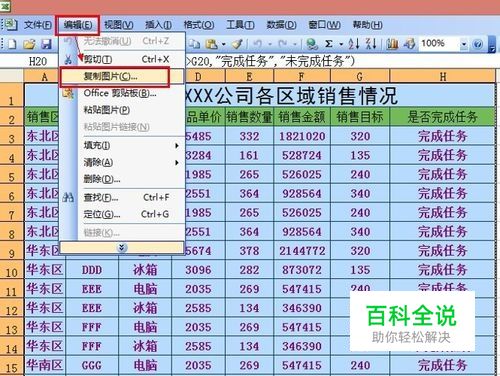Expand the 清除(A) submenu
This screenshot has height=376, width=500.
(122, 163)
